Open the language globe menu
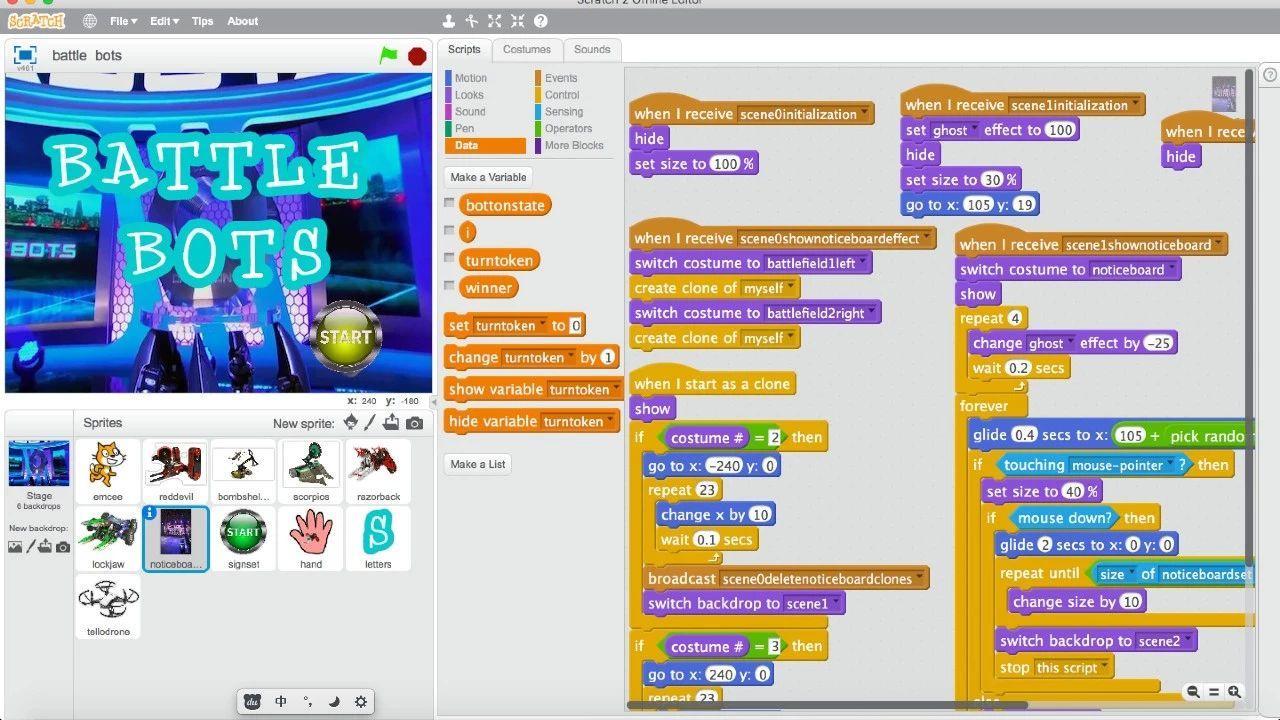Image resolution: width=1280 pixels, height=720 pixels. [90, 21]
